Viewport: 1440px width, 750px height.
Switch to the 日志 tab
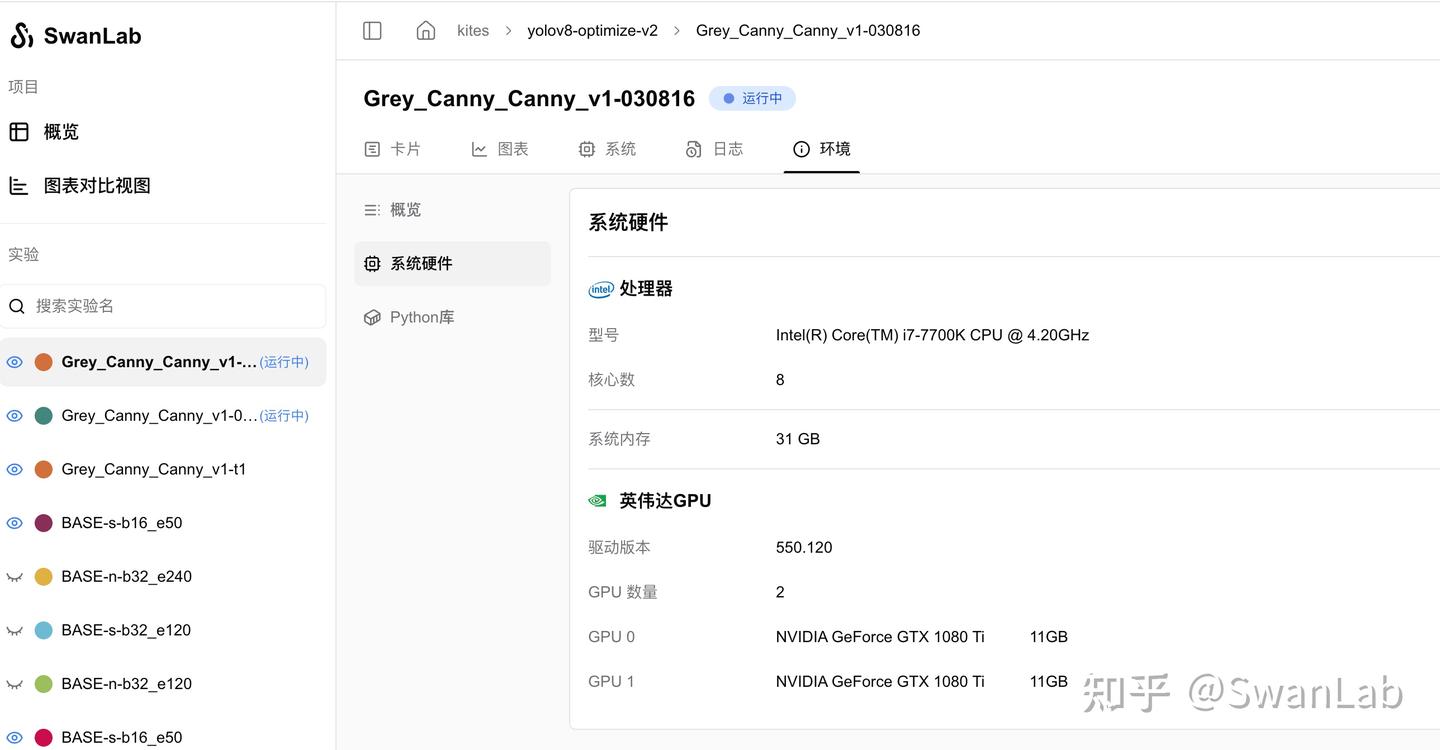[x=714, y=149]
